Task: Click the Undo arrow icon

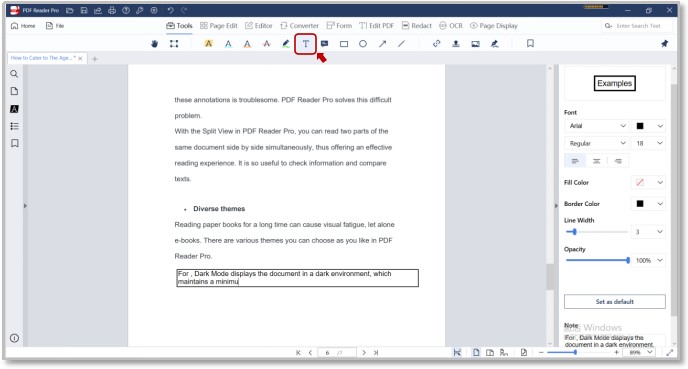Action: tap(170, 10)
